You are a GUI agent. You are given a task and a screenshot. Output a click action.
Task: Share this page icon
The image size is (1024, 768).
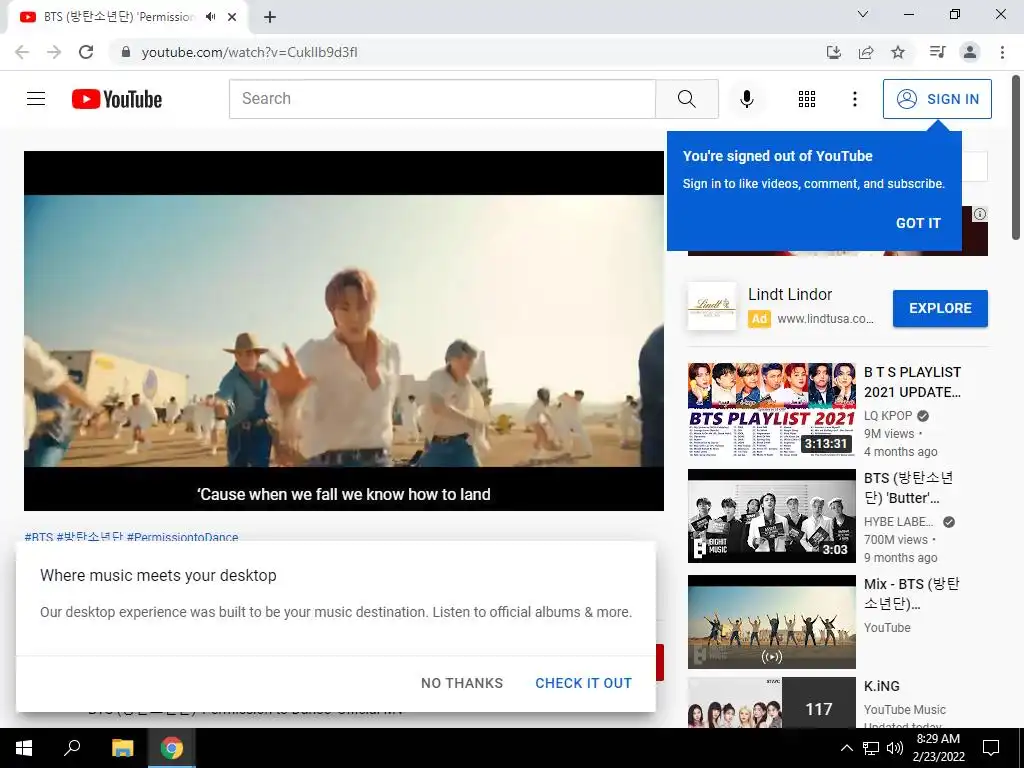pyautogui.click(x=866, y=52)
